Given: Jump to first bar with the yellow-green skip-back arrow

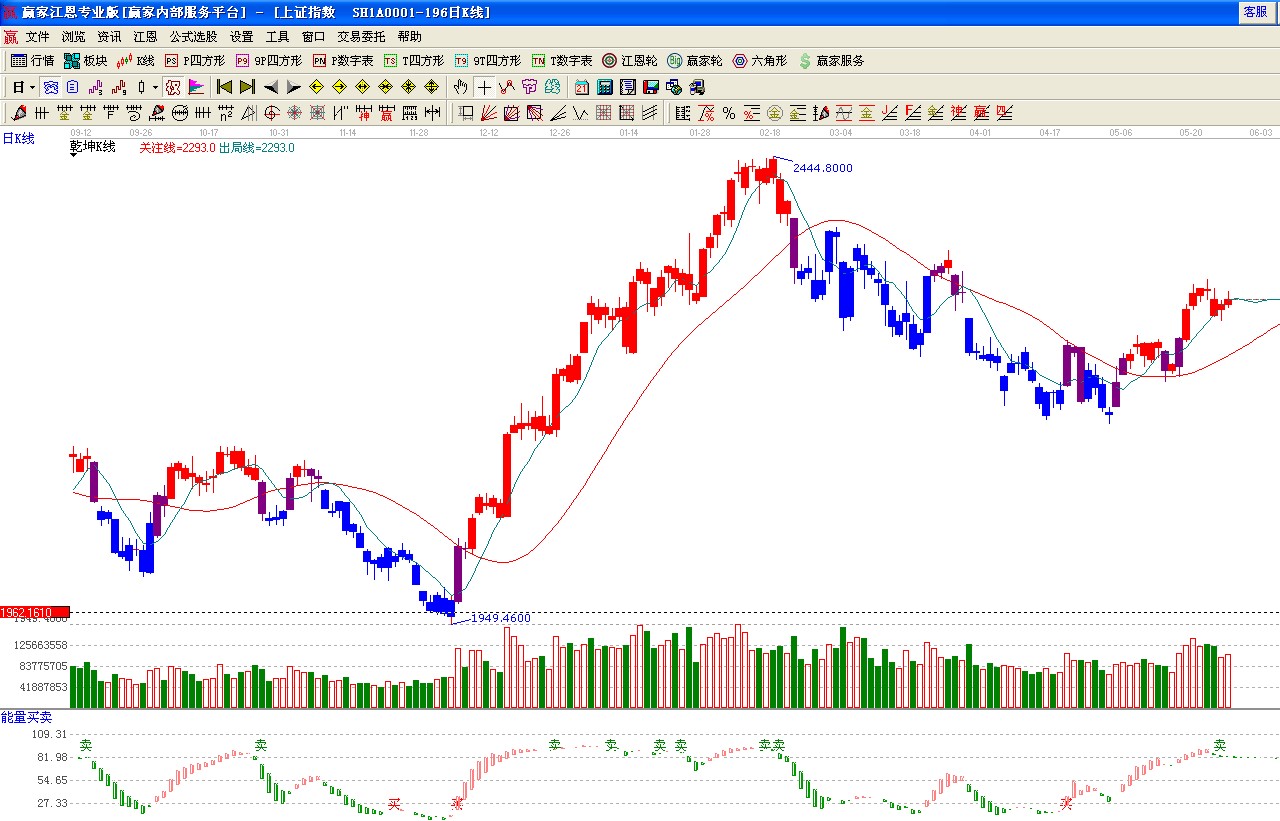Looking at the screenshot, I should tap(224, 87).
